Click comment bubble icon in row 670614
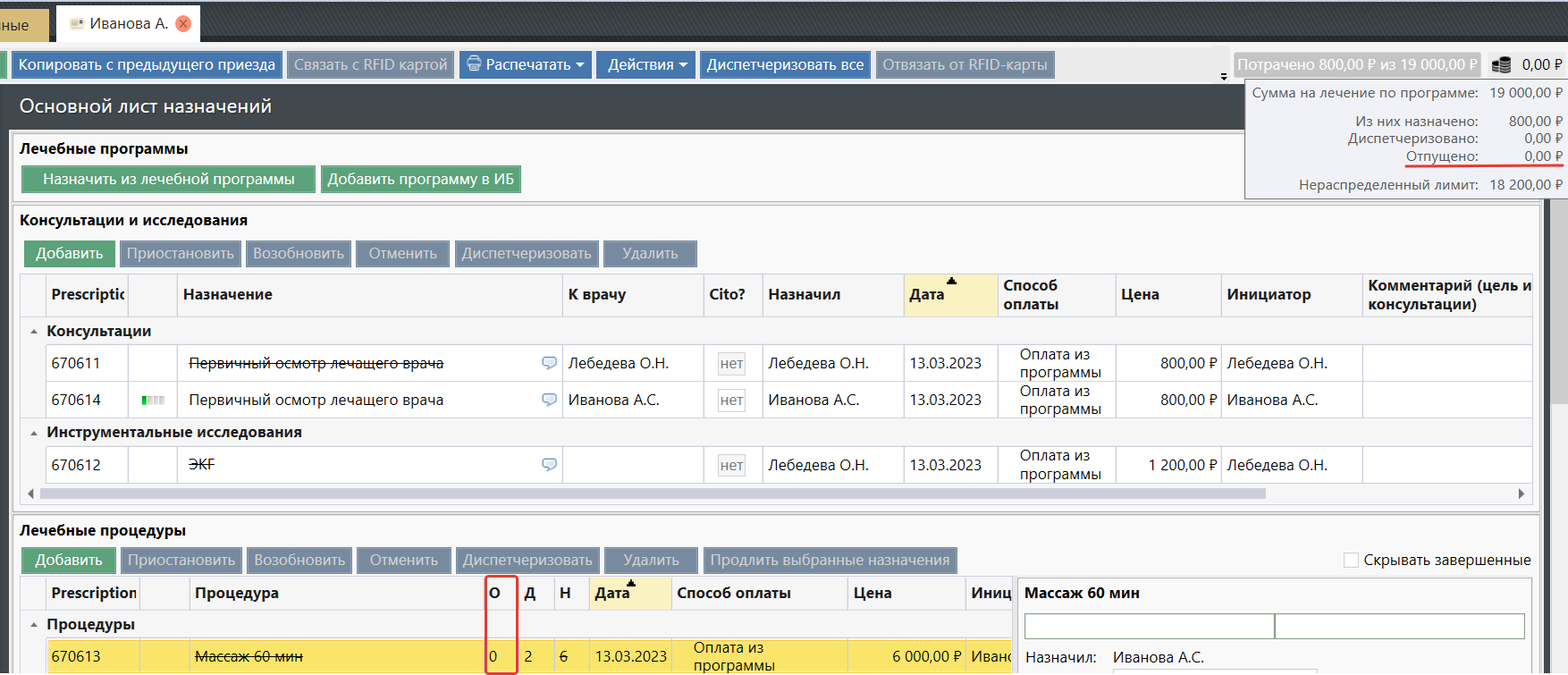The width and height of the screenshot is (1568, 675). pos(549,400)
